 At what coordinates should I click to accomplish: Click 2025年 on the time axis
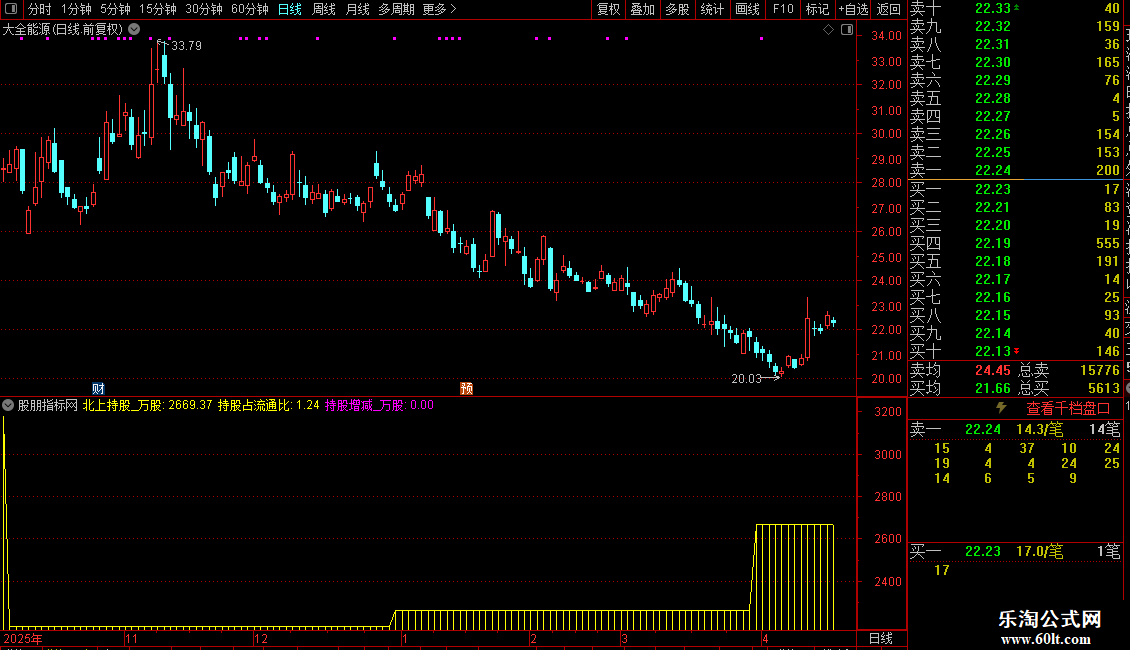coord(23,638)
